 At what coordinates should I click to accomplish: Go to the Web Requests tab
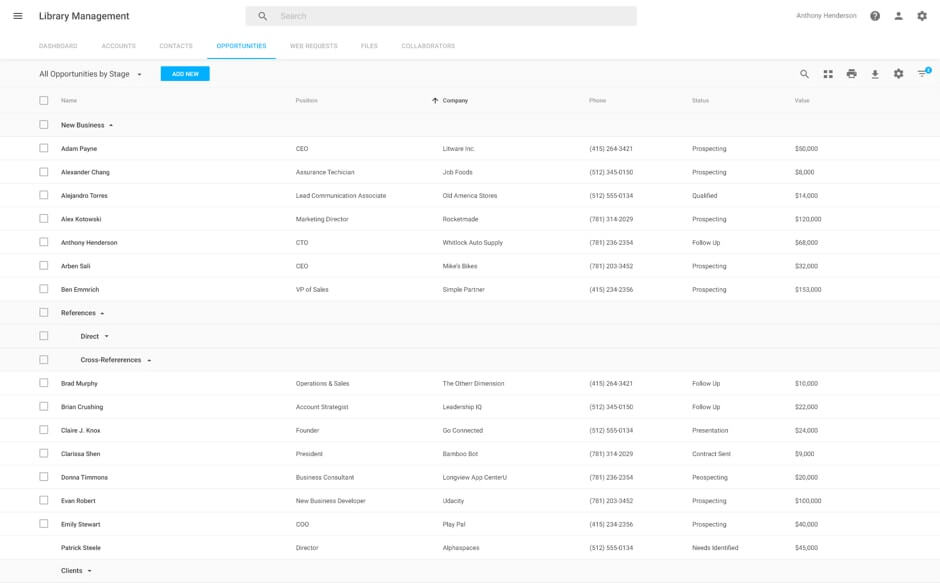(313, 46)
